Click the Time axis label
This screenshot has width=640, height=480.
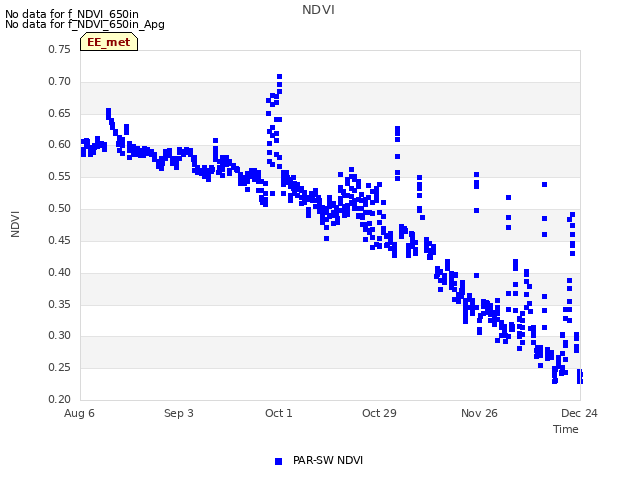(566, 429)
